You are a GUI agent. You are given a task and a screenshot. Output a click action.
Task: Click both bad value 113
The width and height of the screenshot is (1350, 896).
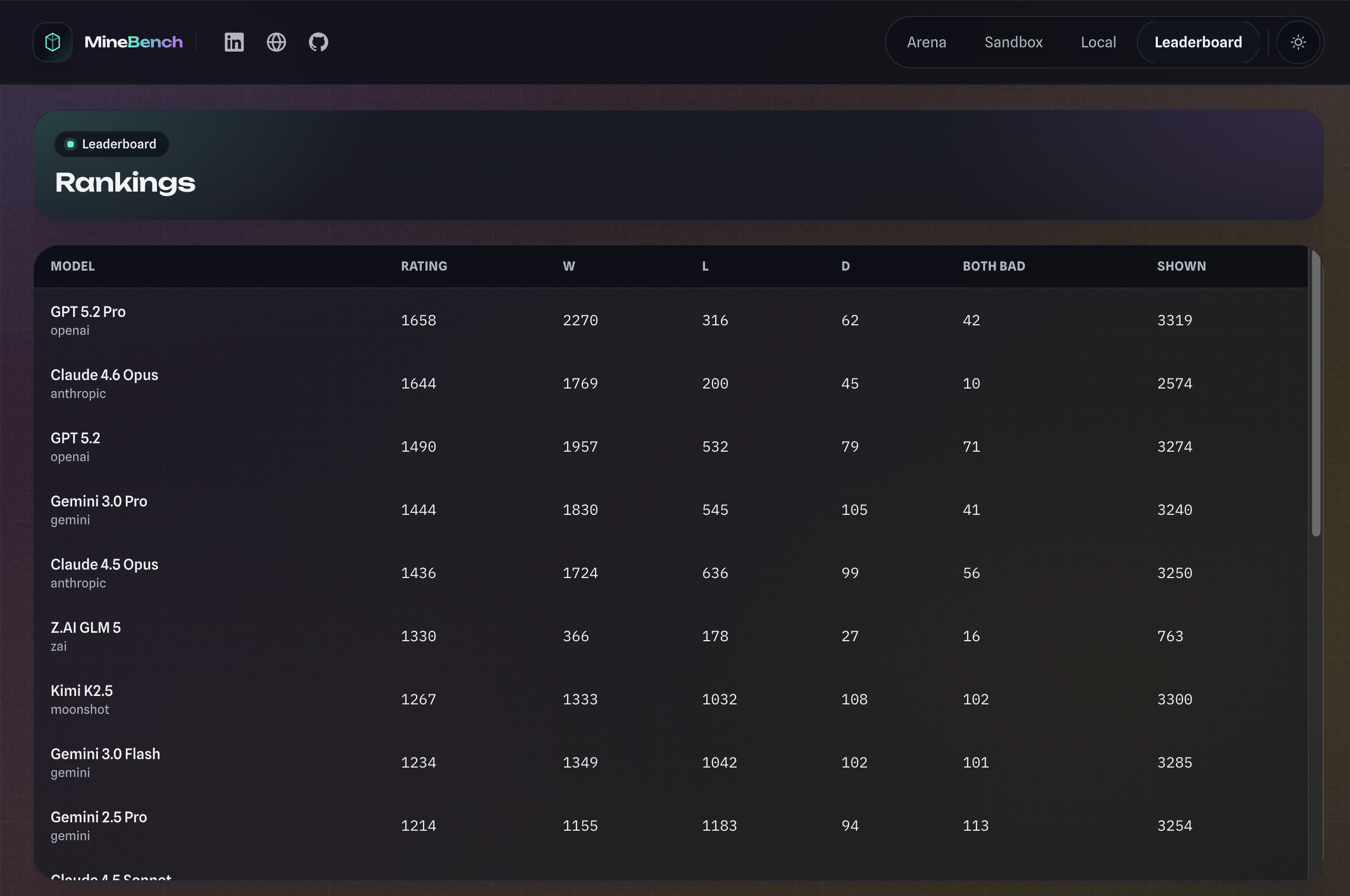[976, 825]
